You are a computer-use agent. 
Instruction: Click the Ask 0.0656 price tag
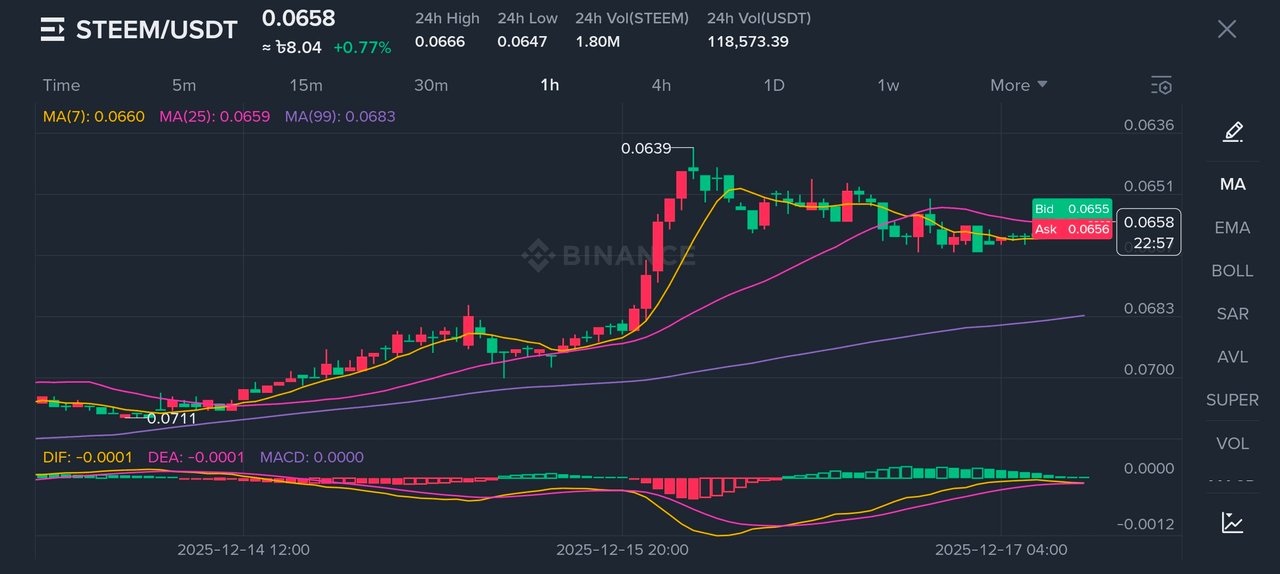point(1071,229)
